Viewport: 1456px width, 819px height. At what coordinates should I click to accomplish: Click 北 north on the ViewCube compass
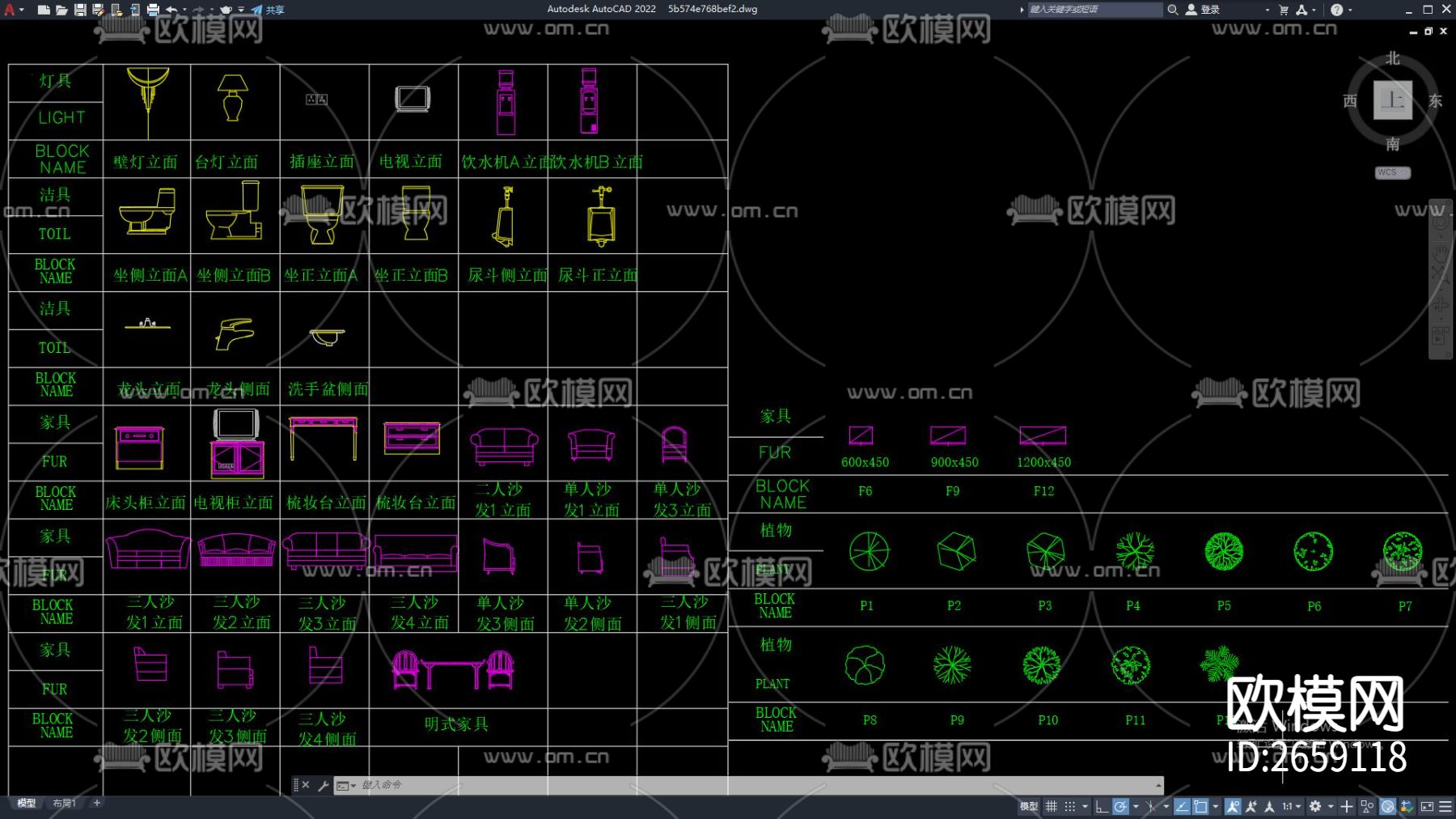[1392, 58]
